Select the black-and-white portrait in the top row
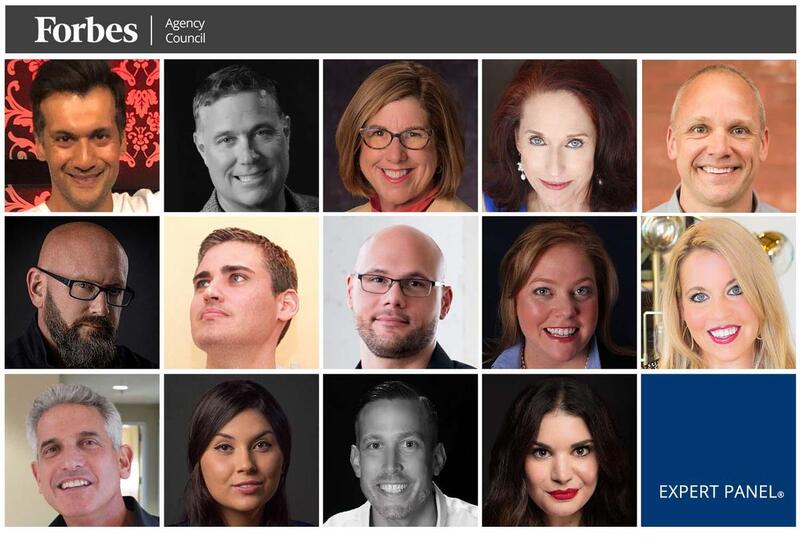 coord(241,136)
